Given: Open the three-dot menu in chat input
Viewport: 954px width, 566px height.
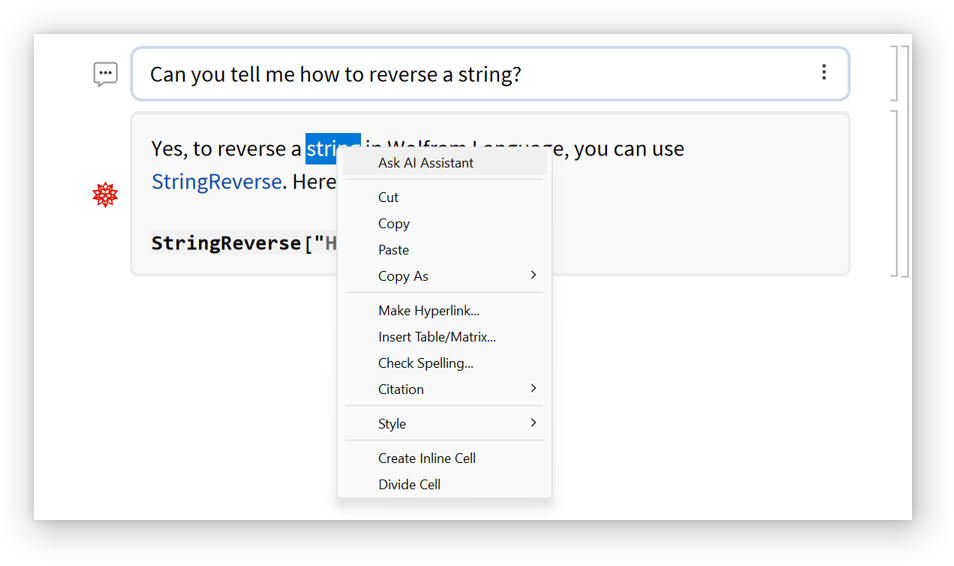Looking at the screenshot, I should pos(823,72).
